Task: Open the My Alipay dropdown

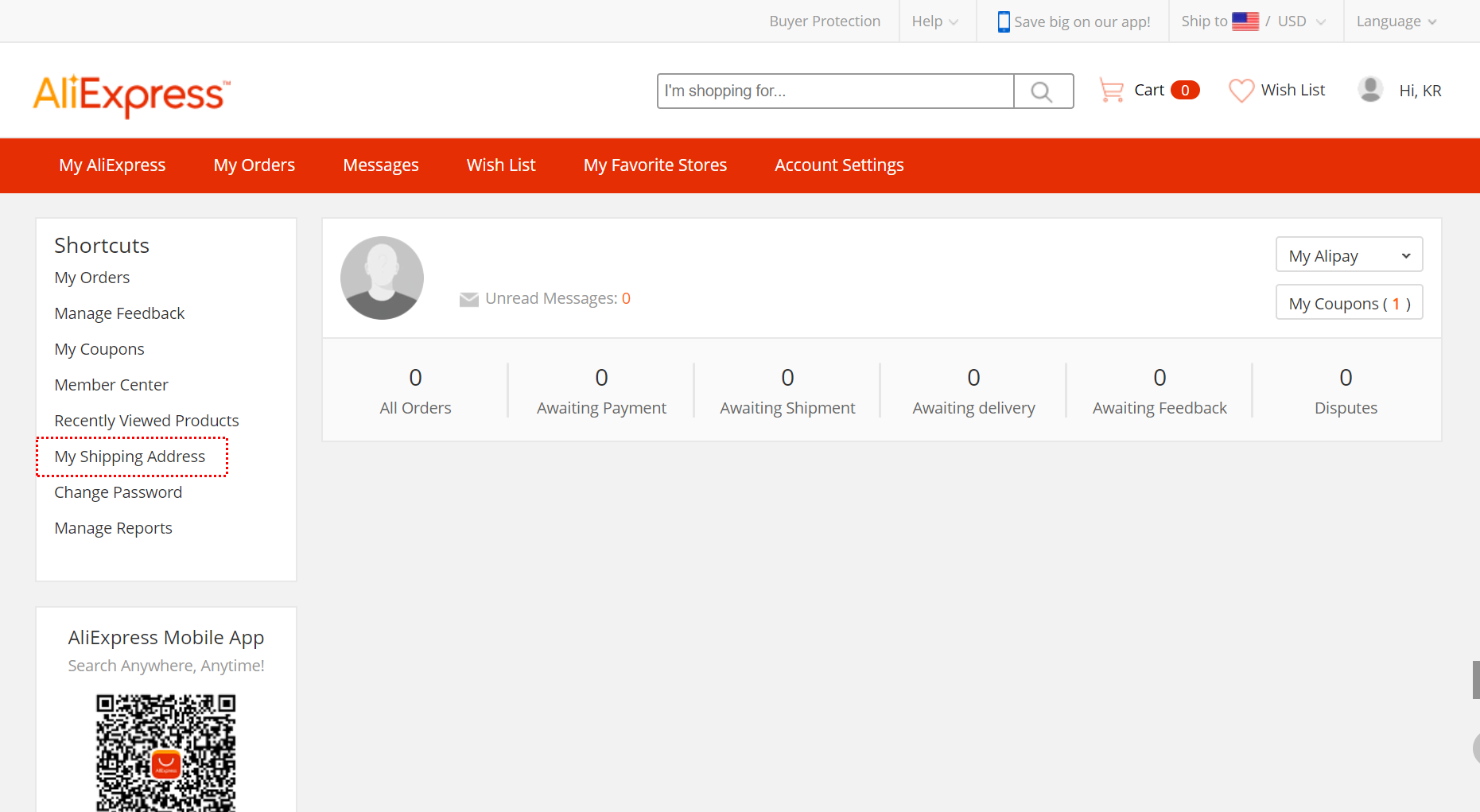Action: point(1349,255)
